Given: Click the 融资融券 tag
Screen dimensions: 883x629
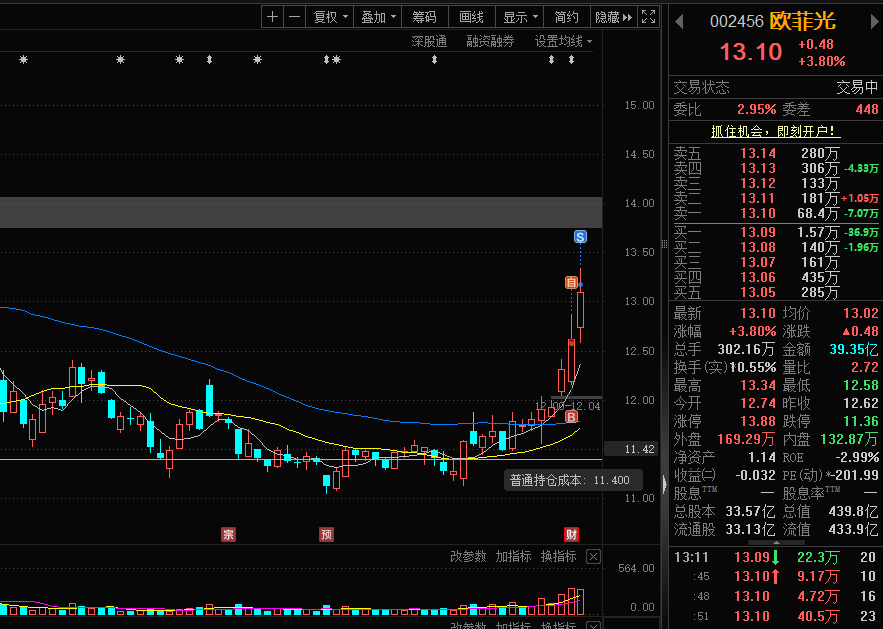Looking at the screenshot, I should (490, 41).
